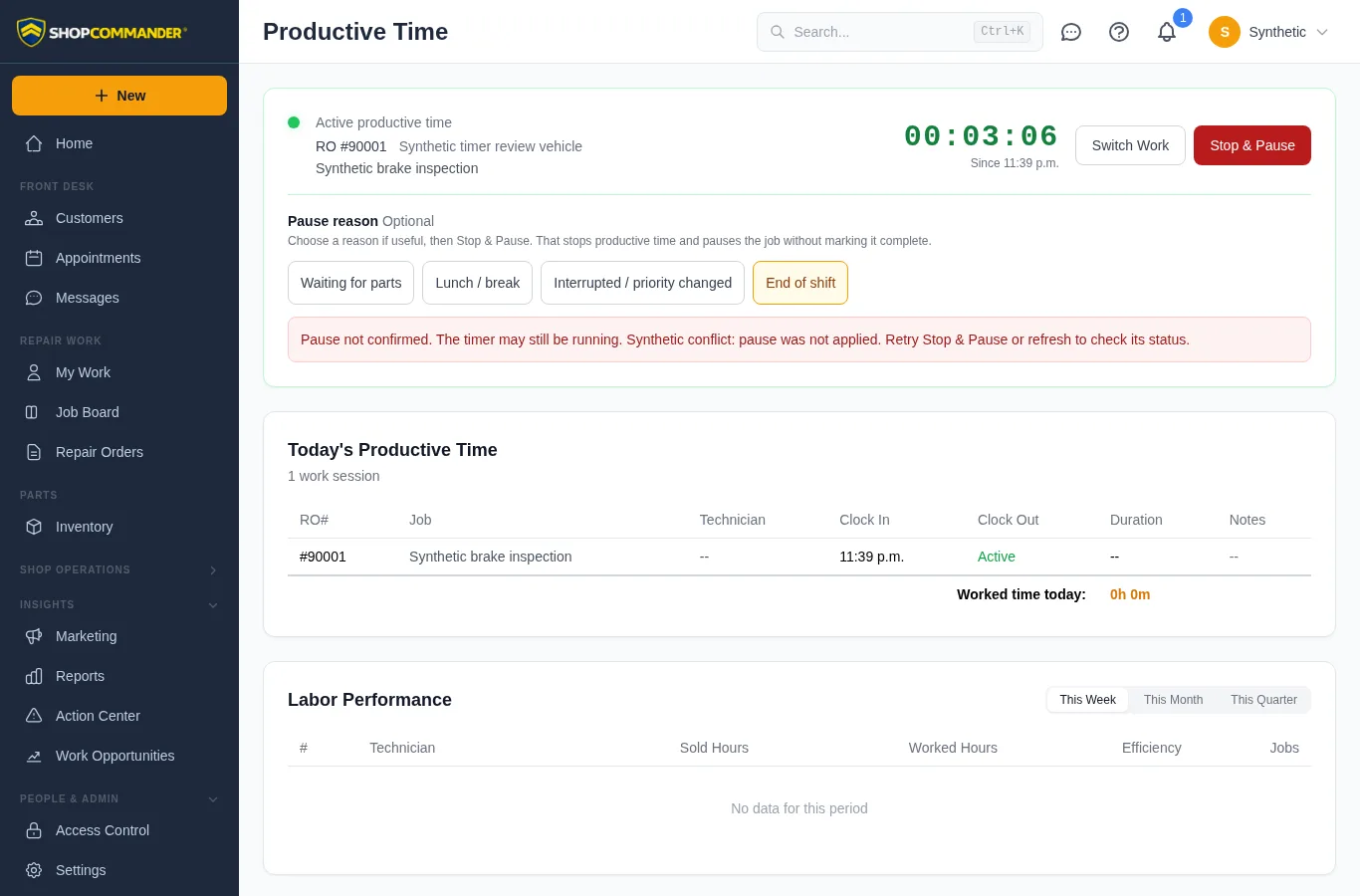
Task: Collapse the People & Admin section
Action: (119, 798)
